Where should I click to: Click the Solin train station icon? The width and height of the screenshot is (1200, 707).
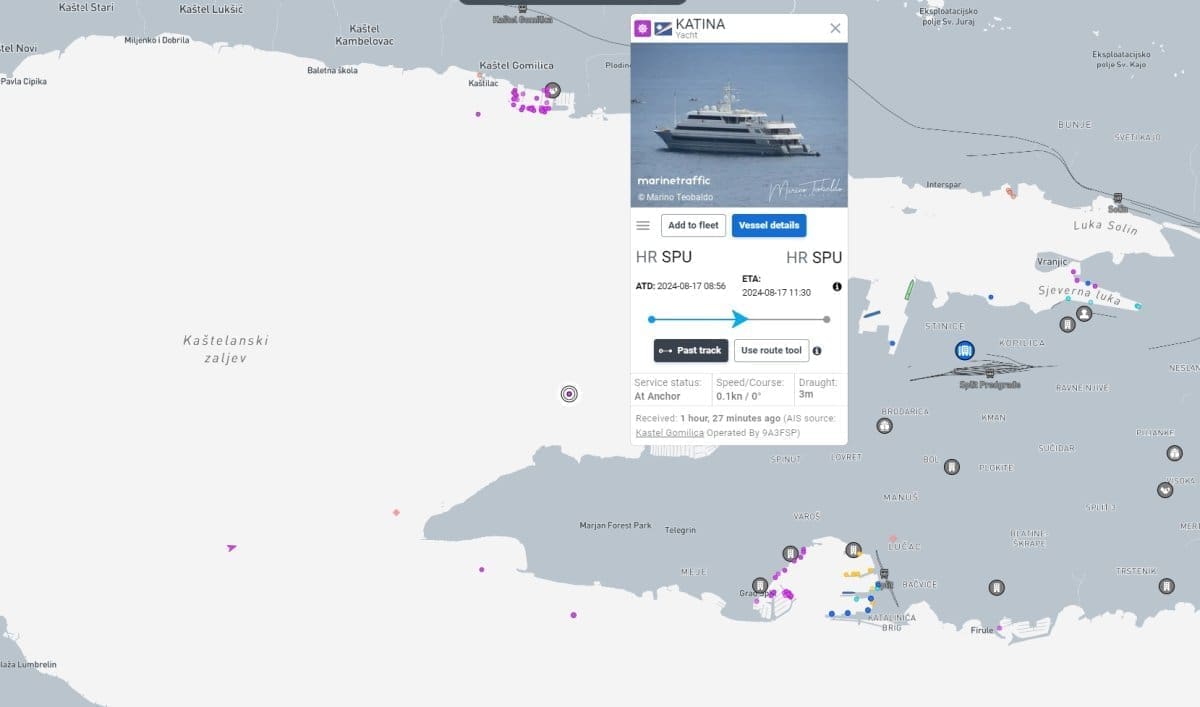(1117, 198)
